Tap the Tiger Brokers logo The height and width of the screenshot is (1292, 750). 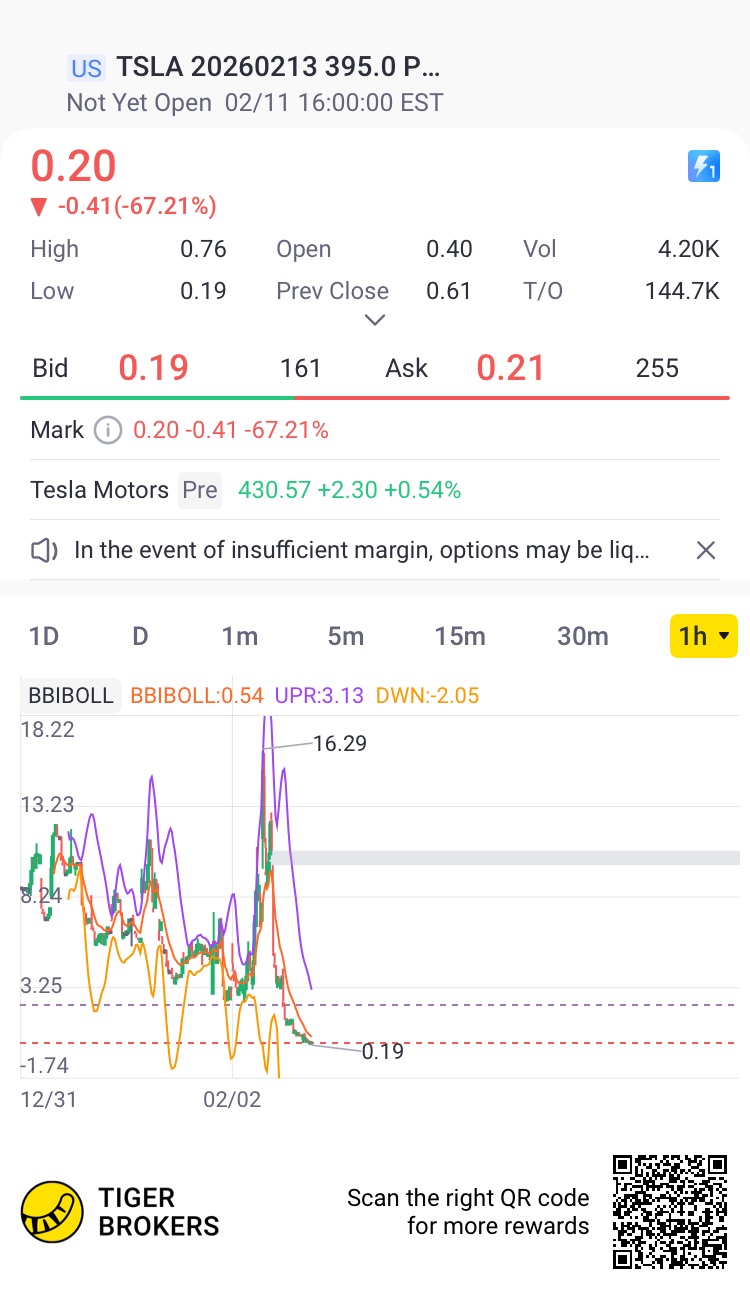[x=53, y=1211]
